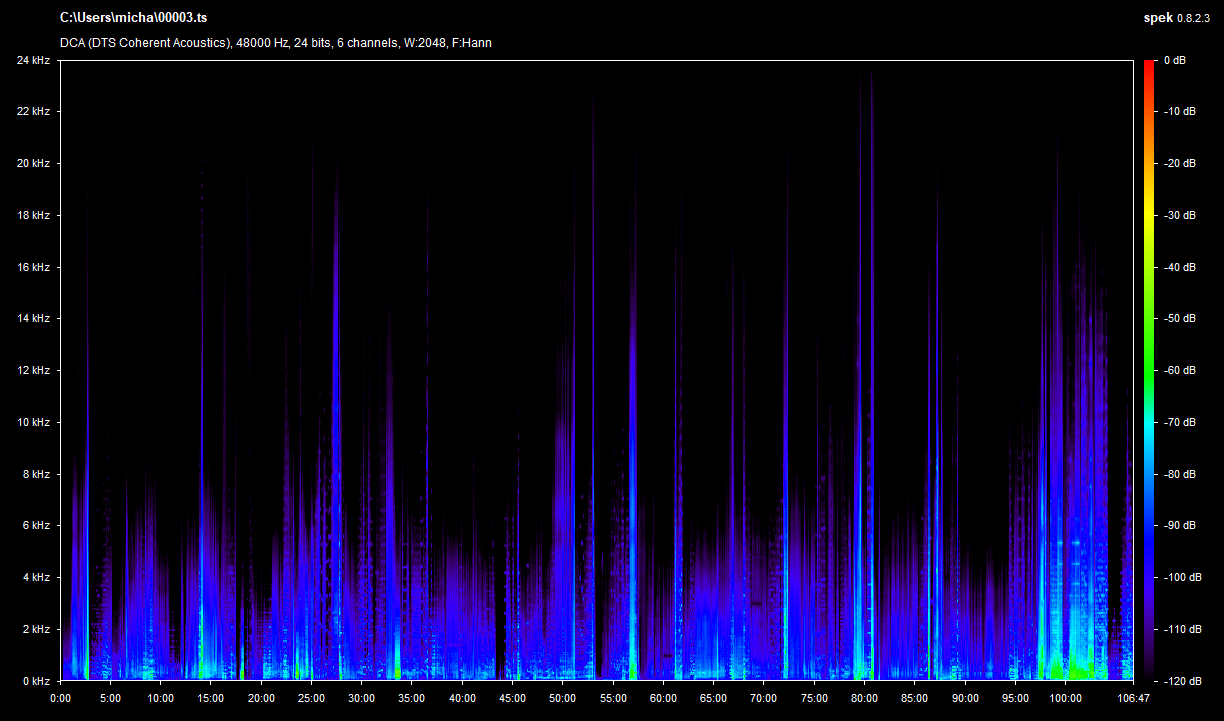Click the 10 kHz frequency axis label
Screen dimensions: 1224x721
(x=32, y=422)
